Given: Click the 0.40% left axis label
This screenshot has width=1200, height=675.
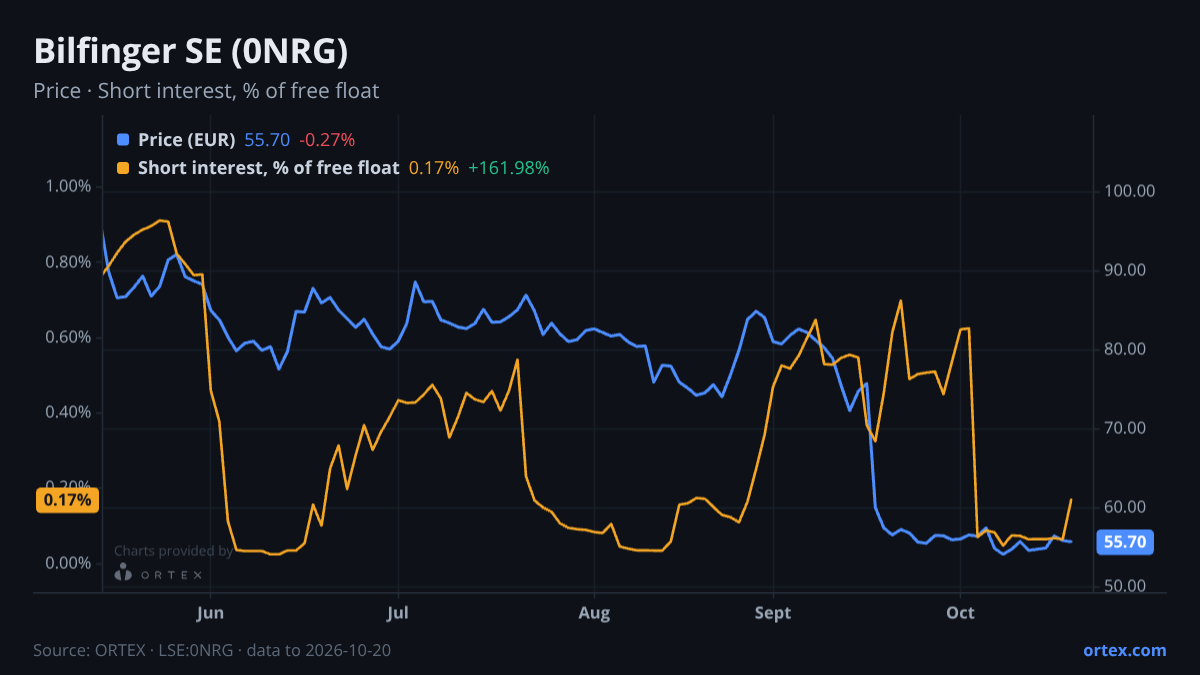Looking at the screenshot, I should click(x=69, y=412).
